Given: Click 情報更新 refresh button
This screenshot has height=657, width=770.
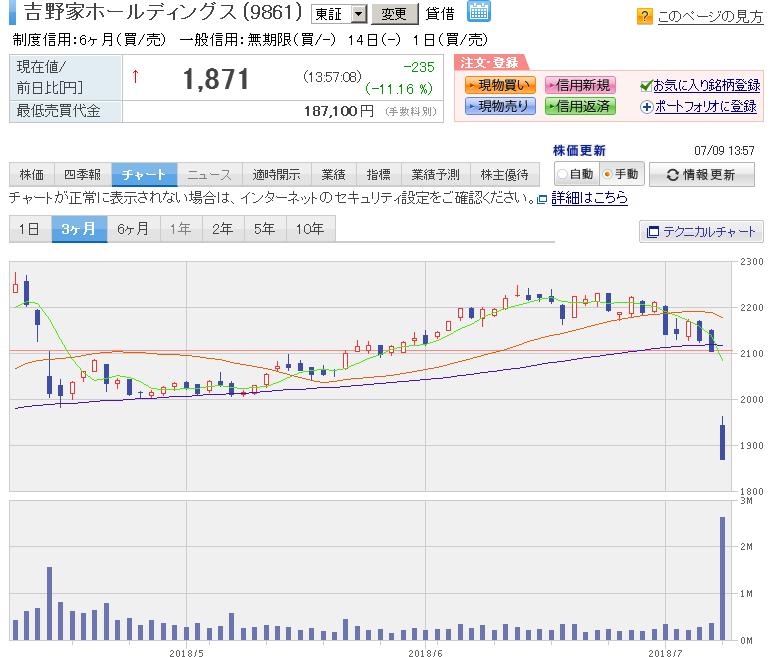Looking at the screenshot, I should pos(702,174).
